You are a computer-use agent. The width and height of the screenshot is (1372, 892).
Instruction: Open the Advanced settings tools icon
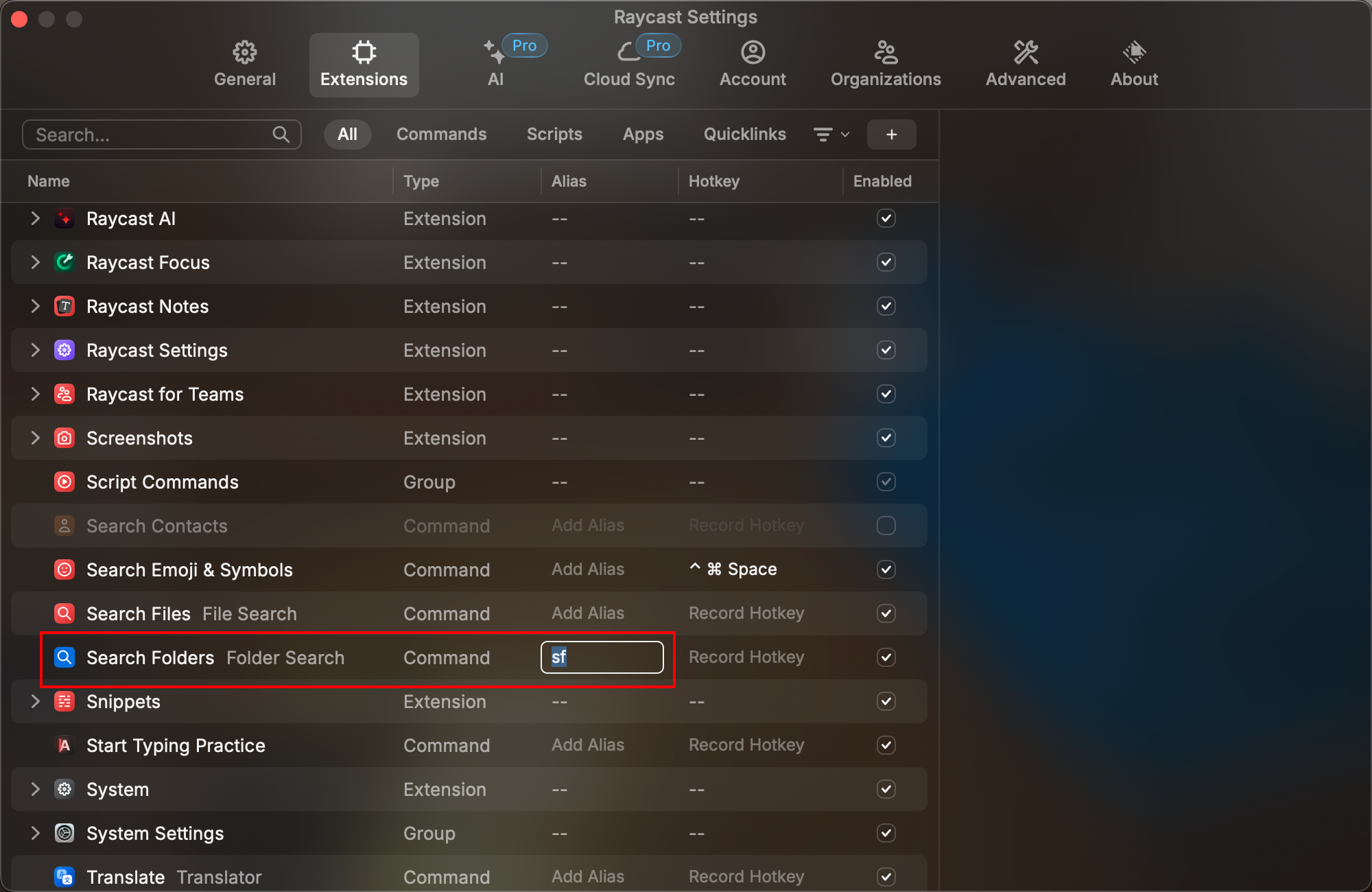tap(1026, 53)
